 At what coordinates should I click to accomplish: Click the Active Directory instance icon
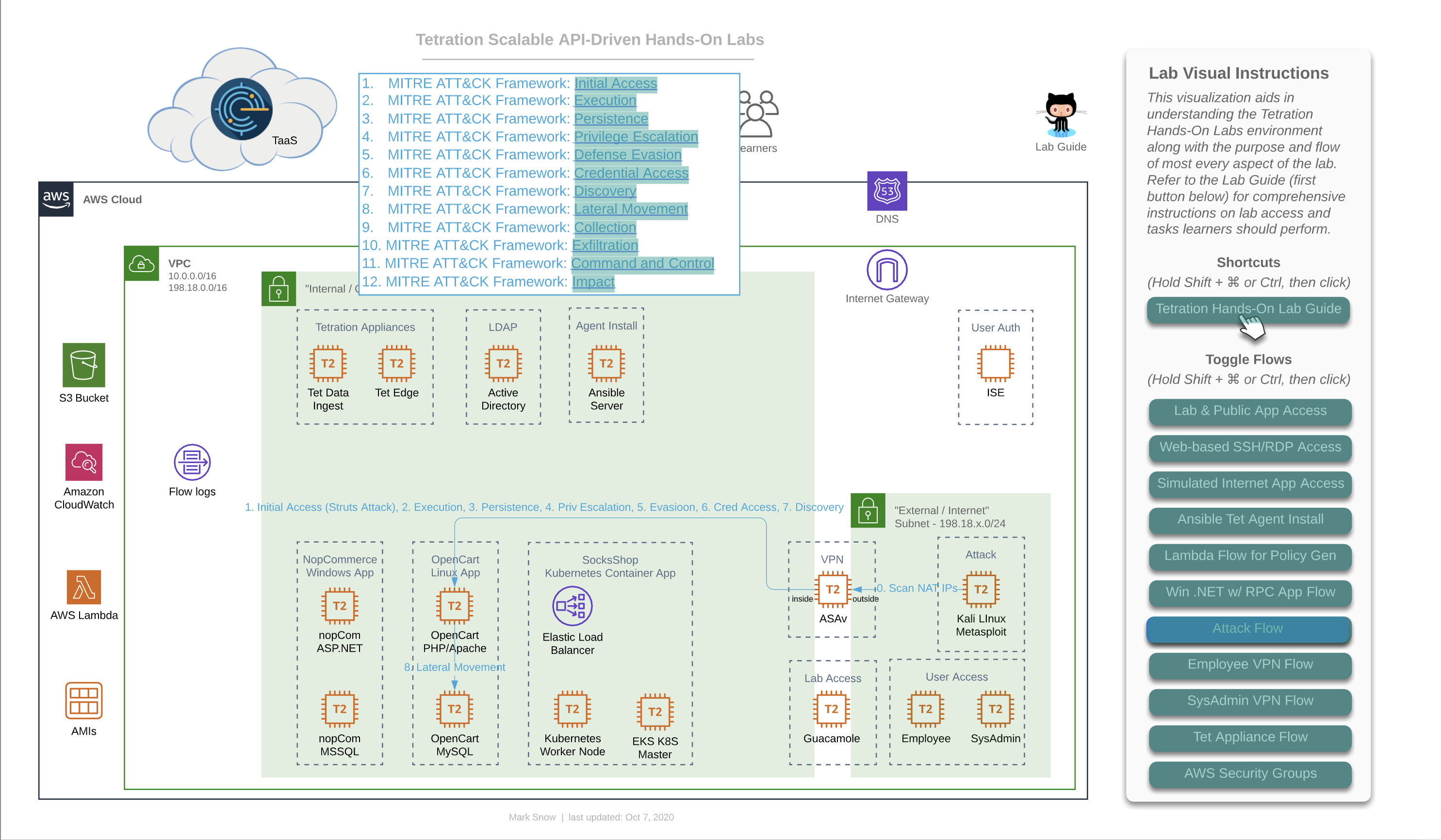click(x=503, y=363)
